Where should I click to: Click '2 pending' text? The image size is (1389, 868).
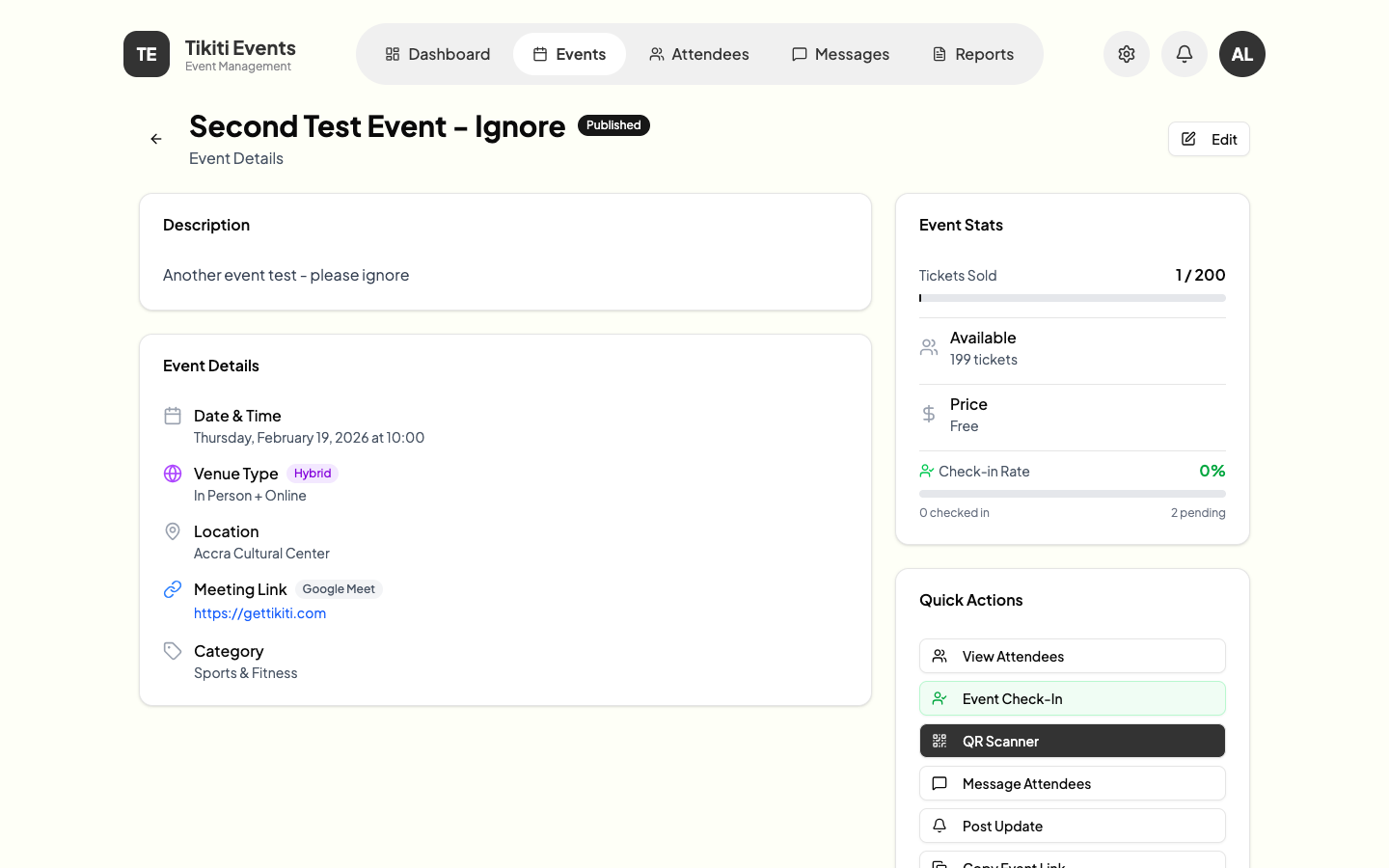1198,513
